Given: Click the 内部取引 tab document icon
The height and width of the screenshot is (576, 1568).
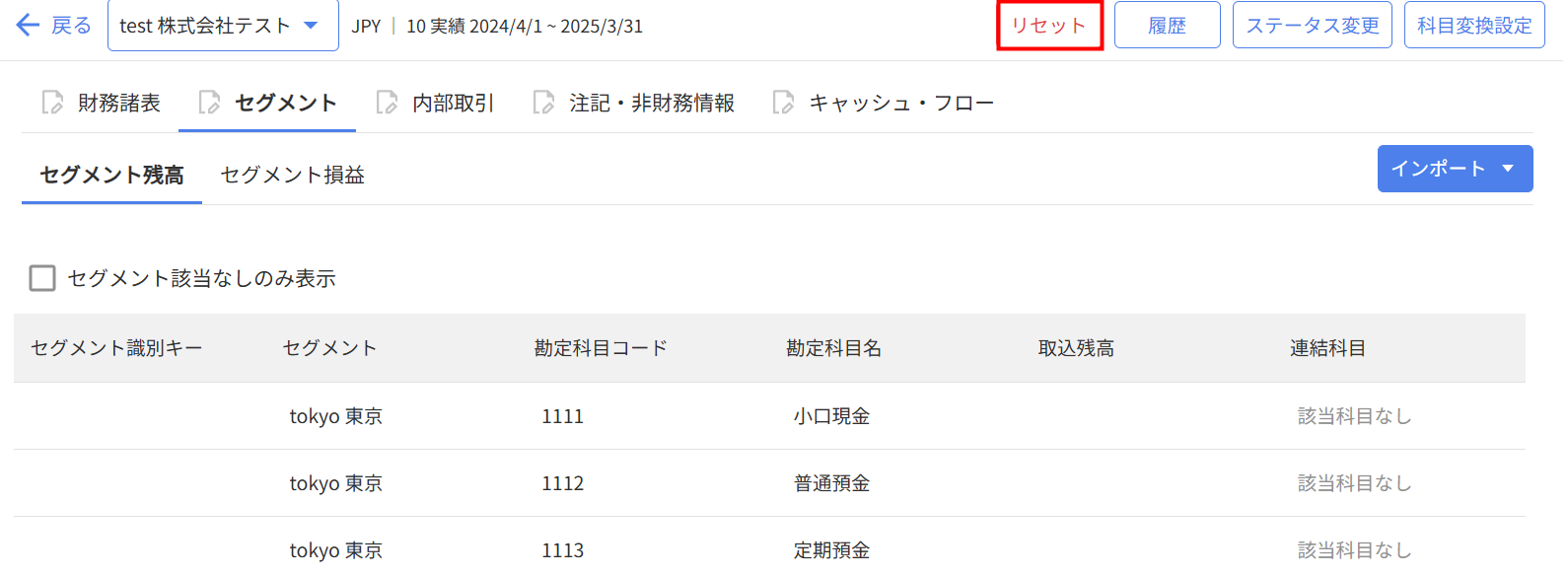Looking at the screenshot, I should click(387, 103).
